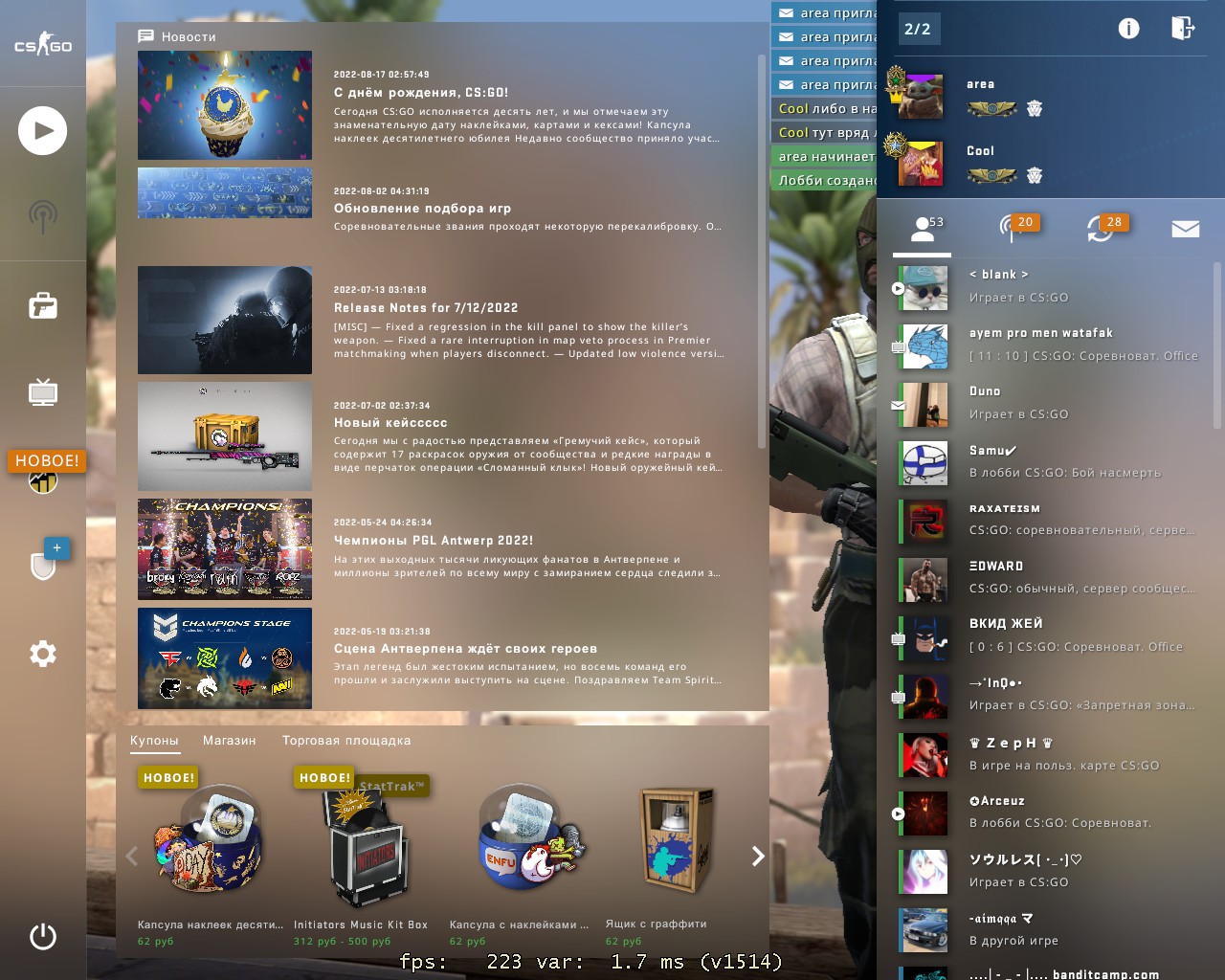Leave the lobby using the exit door icon

pyautogui.click(x=1183, y=28)
